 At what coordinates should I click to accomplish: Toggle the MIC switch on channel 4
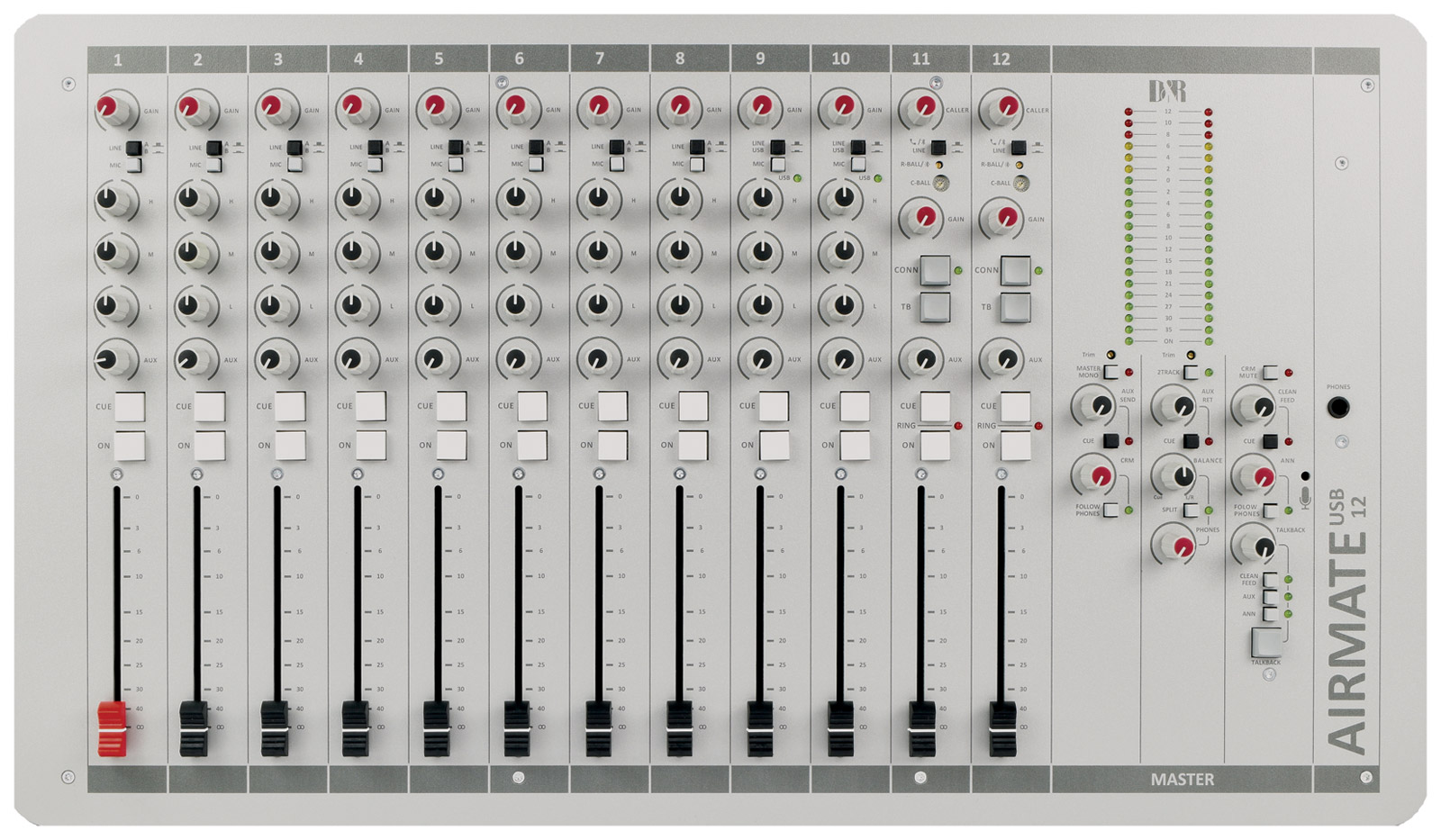coord(374,166)
